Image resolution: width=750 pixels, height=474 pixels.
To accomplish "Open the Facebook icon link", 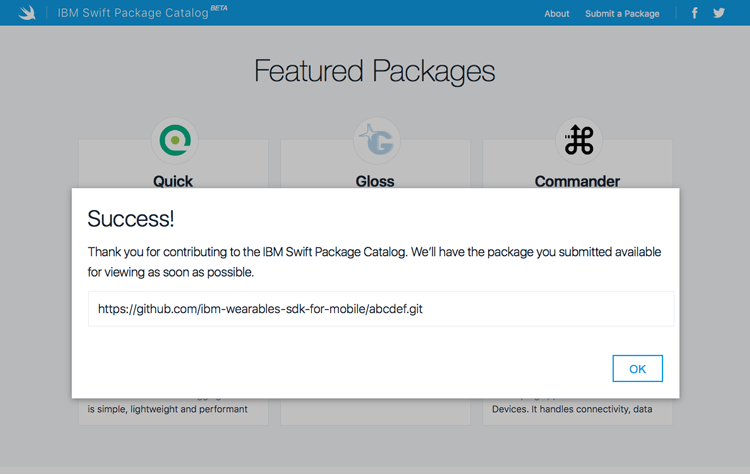I will coord(695,13).
